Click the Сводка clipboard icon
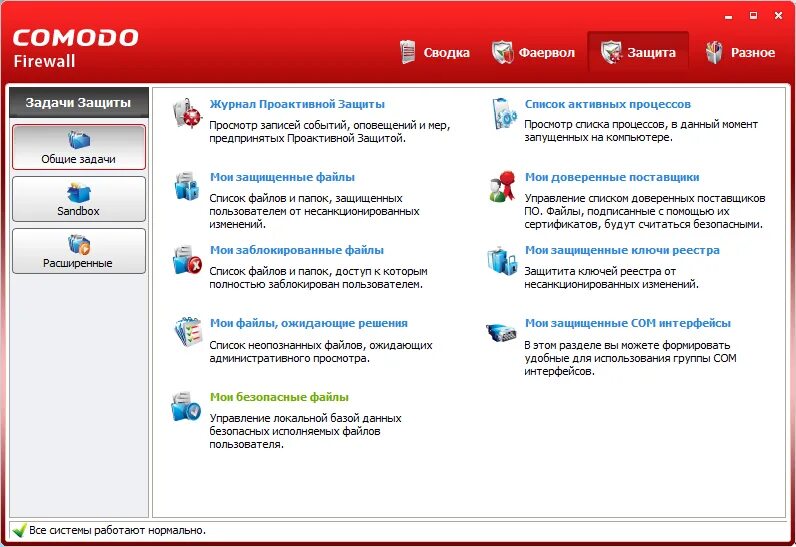Image resolution: width=796 pixels, height=547 pixels. (x=407, y=52)
